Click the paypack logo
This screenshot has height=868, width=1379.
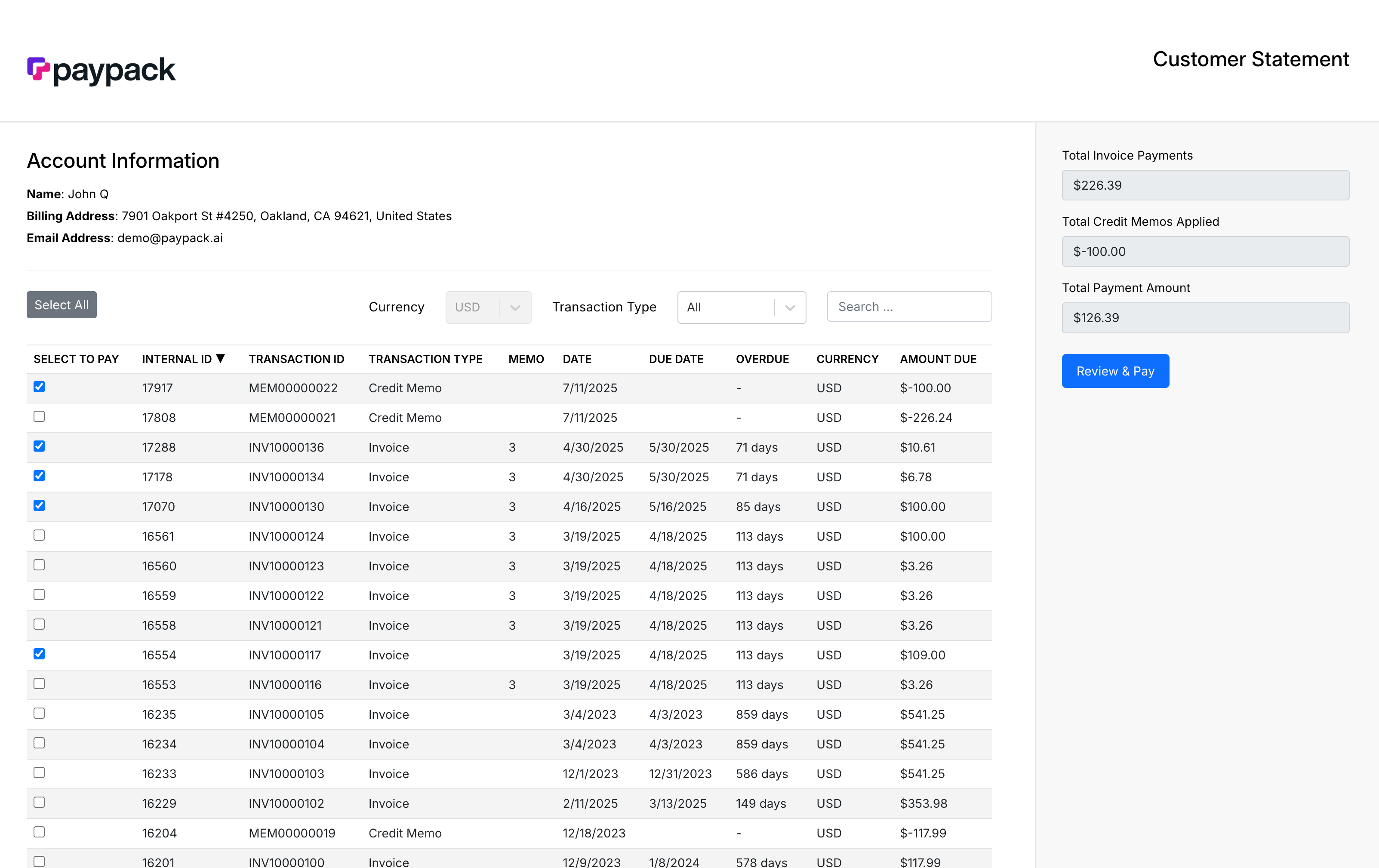(101, 71)
